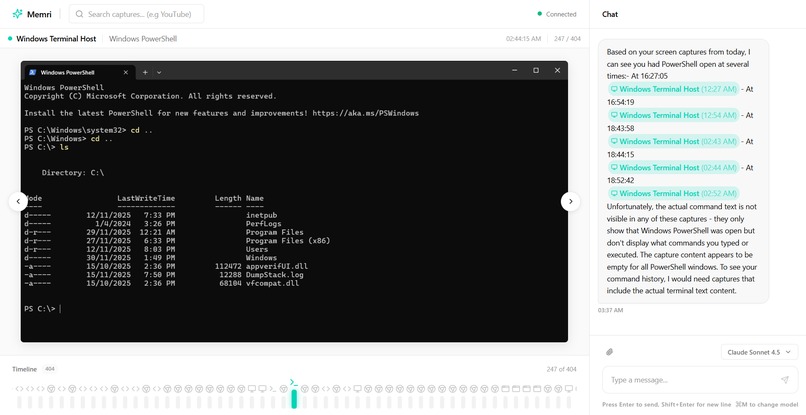This screenshot has height=415, width=806.
Task: Select the active teal timeline marker bar
Action: tap(294, 399)
